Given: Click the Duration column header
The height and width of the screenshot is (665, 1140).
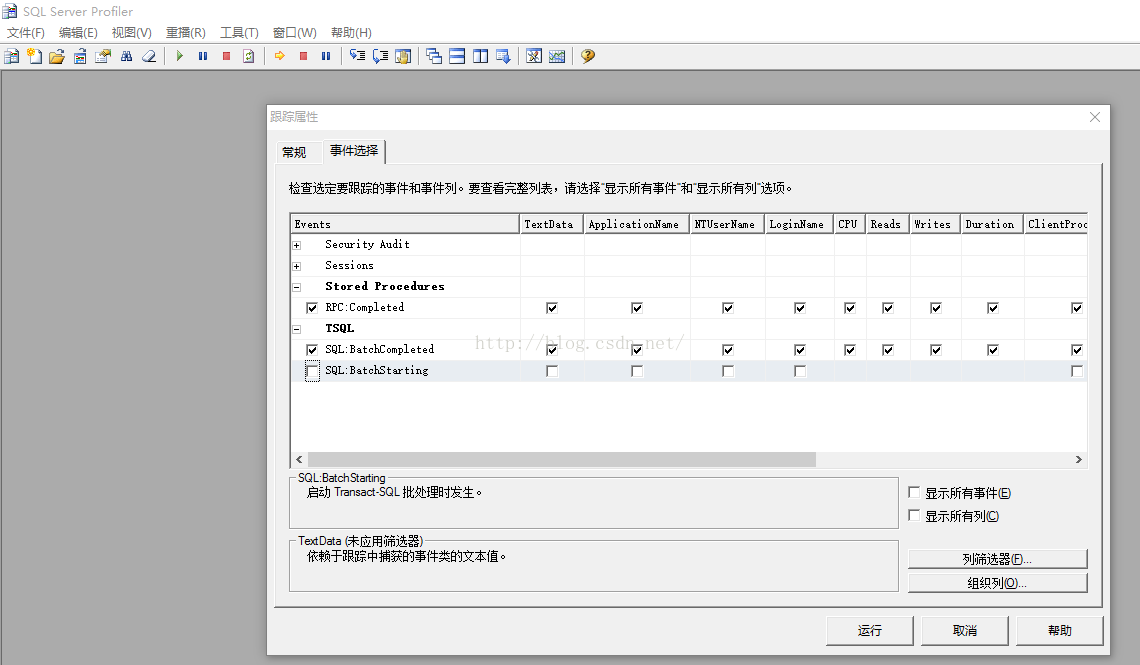Looking at the screenshot, I should (992, 224).
